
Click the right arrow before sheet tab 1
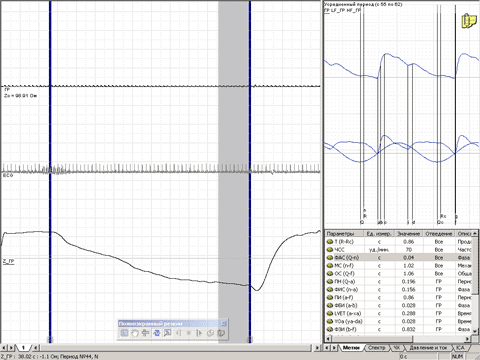(11, 348)
